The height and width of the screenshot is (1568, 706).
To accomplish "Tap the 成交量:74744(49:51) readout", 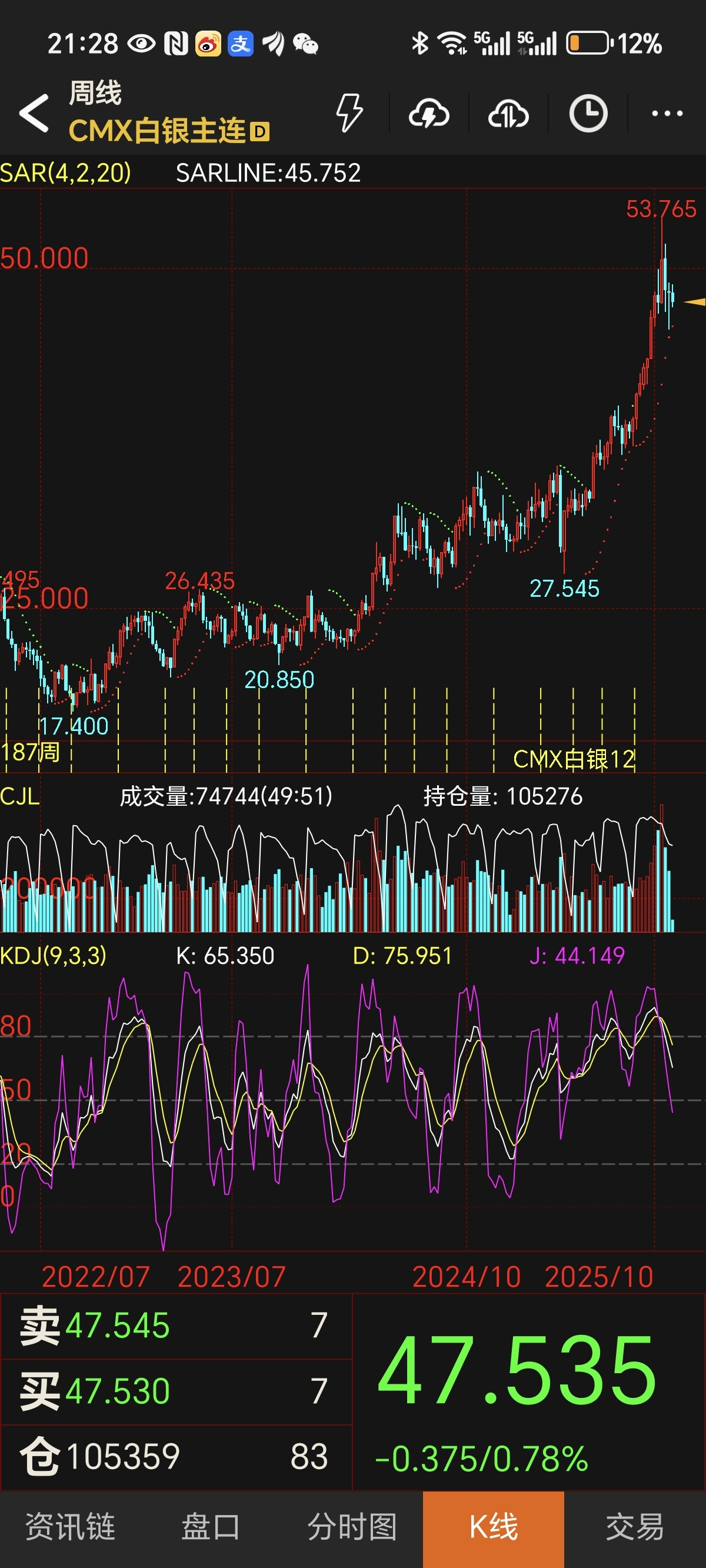I will [226, 796].
